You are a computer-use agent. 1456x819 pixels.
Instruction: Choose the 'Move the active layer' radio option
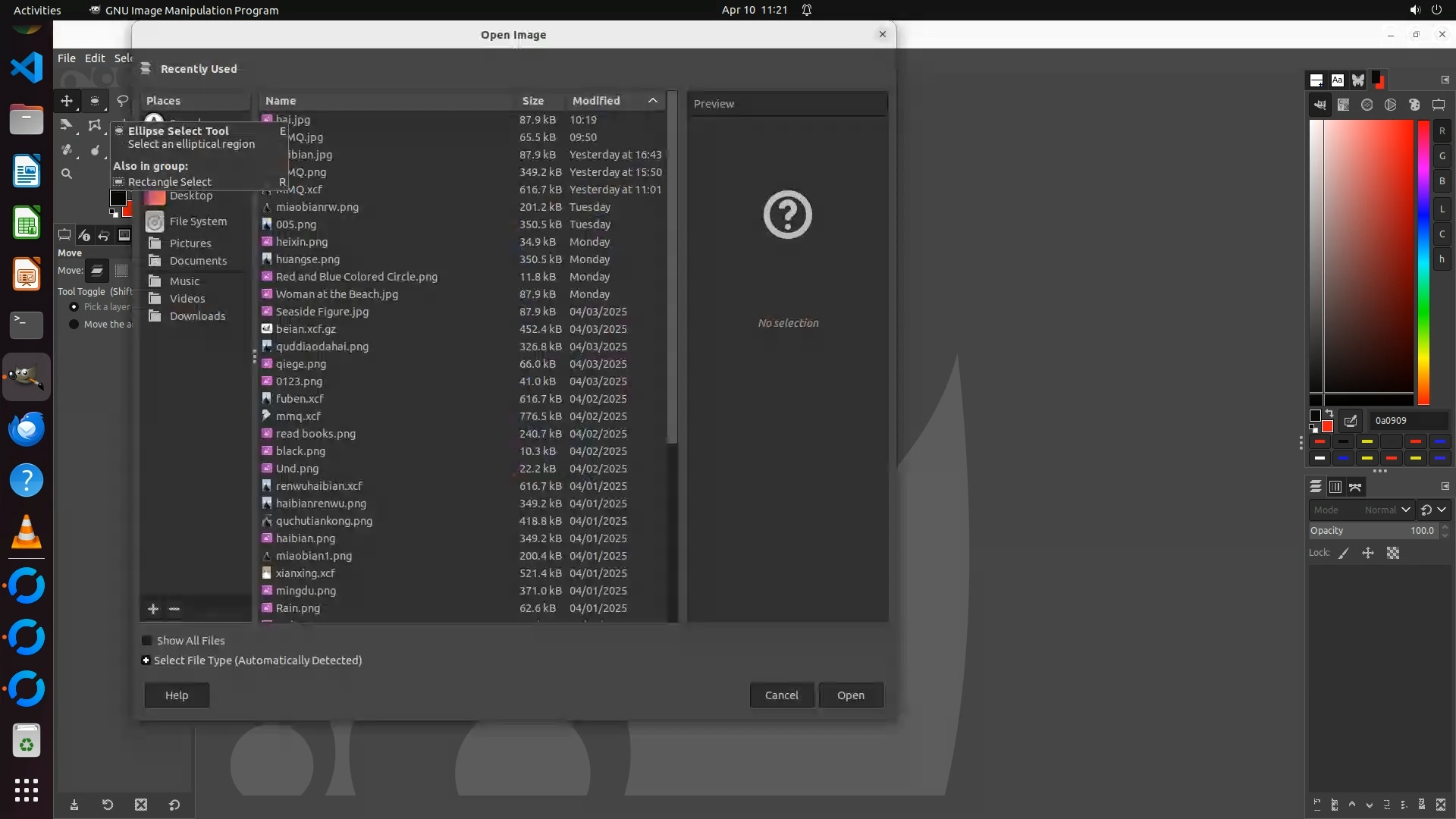click(x=74, y=325)
